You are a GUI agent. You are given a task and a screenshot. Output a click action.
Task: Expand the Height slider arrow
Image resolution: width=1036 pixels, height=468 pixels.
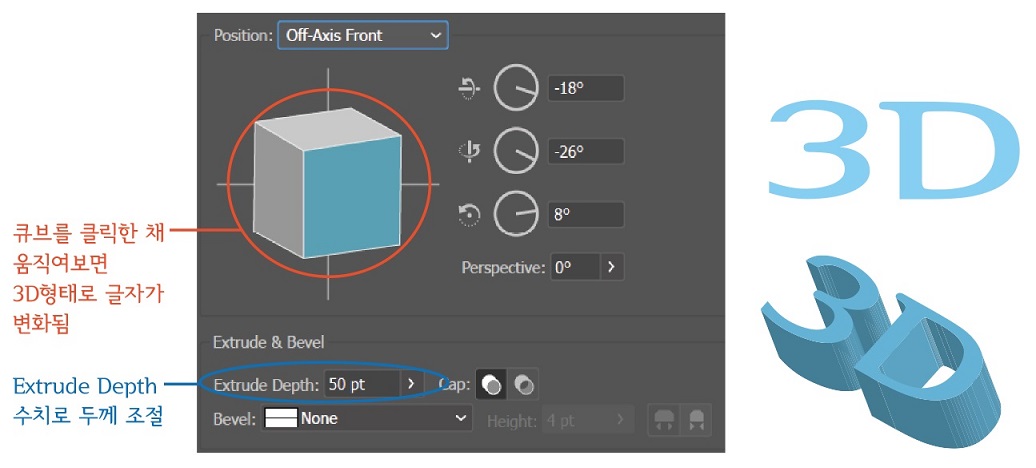620,420
